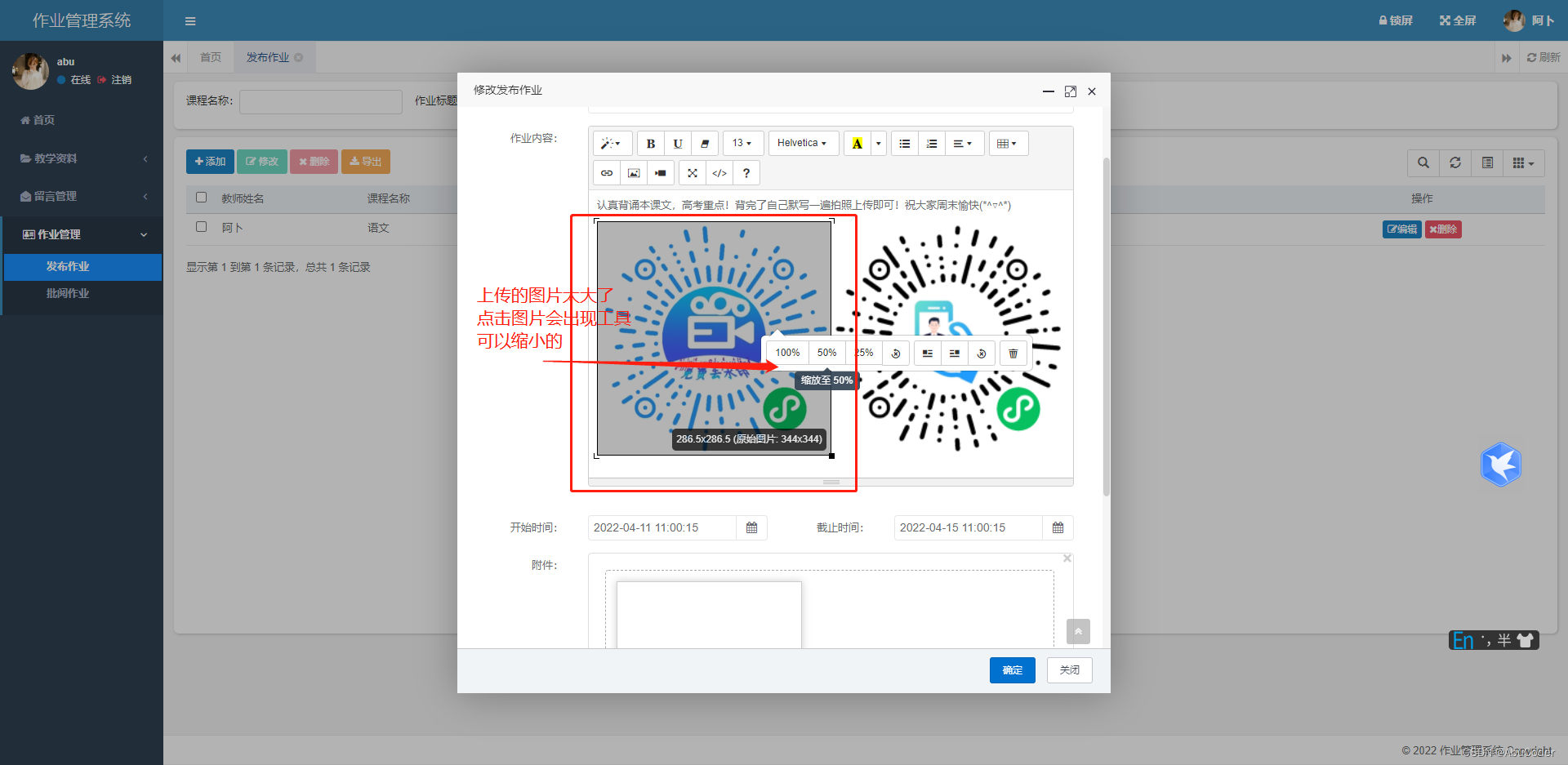This screenshot has height=765, width=1568.
Task: Switch to the 首页 tab
Action: 211,57
